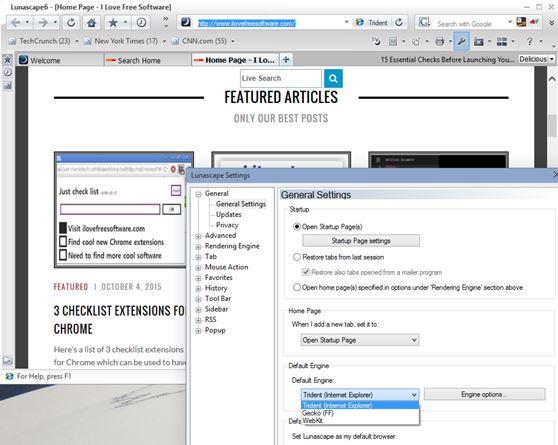
Task: Open CNN.com (55) feed link
Action: (x=204, y=41)
